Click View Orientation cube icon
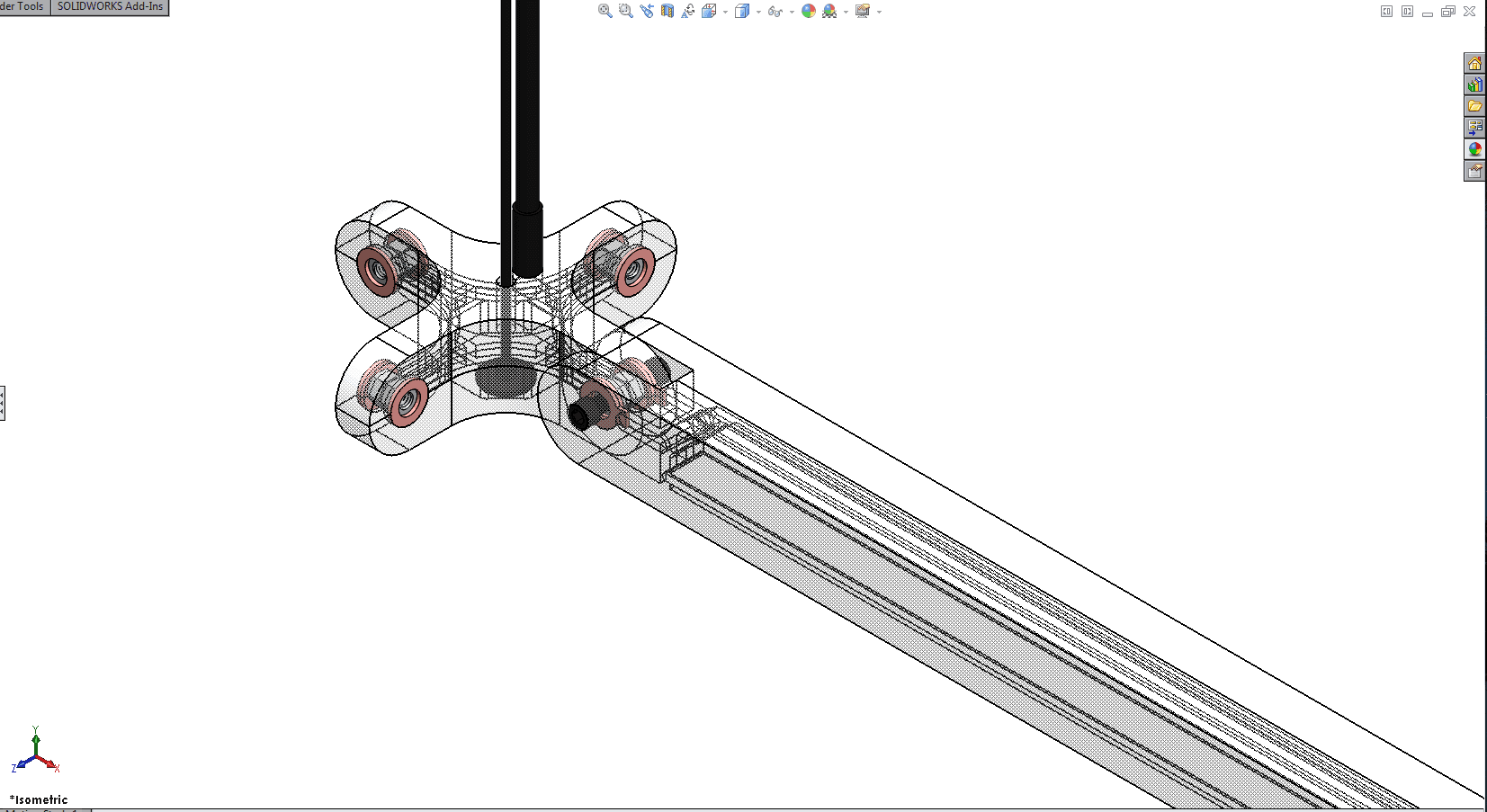The height and width of the screenshot is (812, 1487). point(709,11)
